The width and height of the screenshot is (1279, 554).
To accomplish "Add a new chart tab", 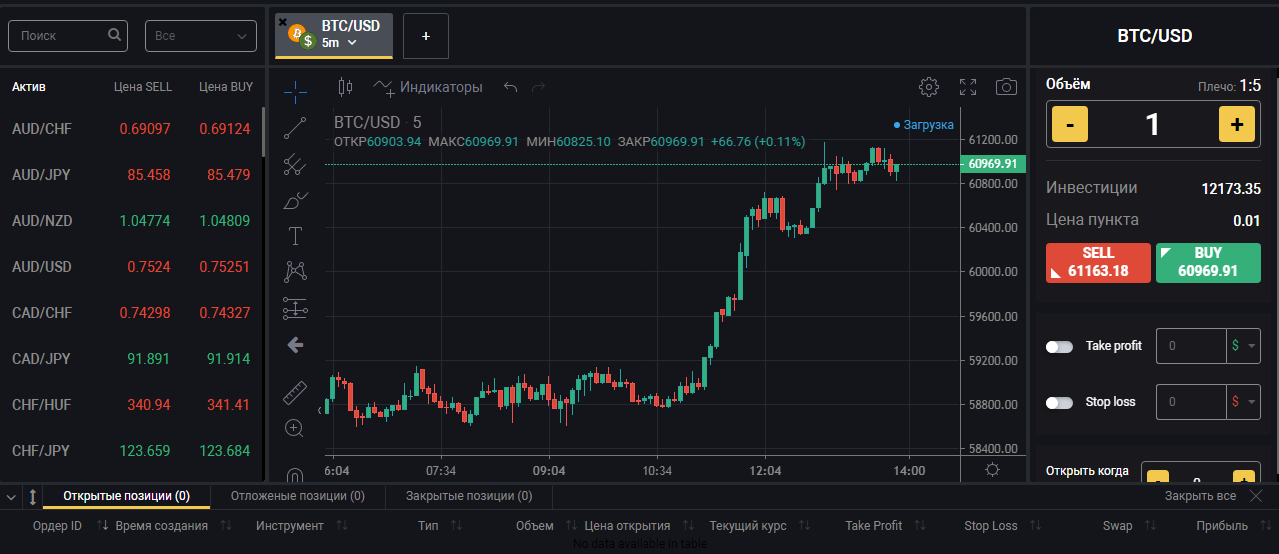I will pyautogui.click(x=426, y=36).
